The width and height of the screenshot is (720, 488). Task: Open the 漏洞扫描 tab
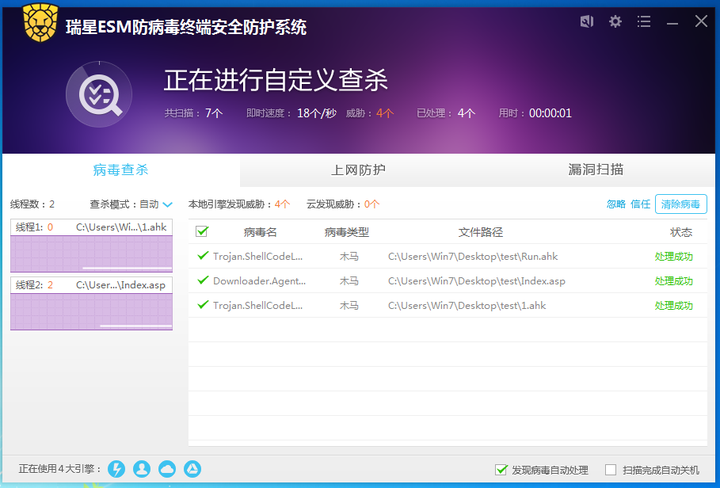point(596,170)
